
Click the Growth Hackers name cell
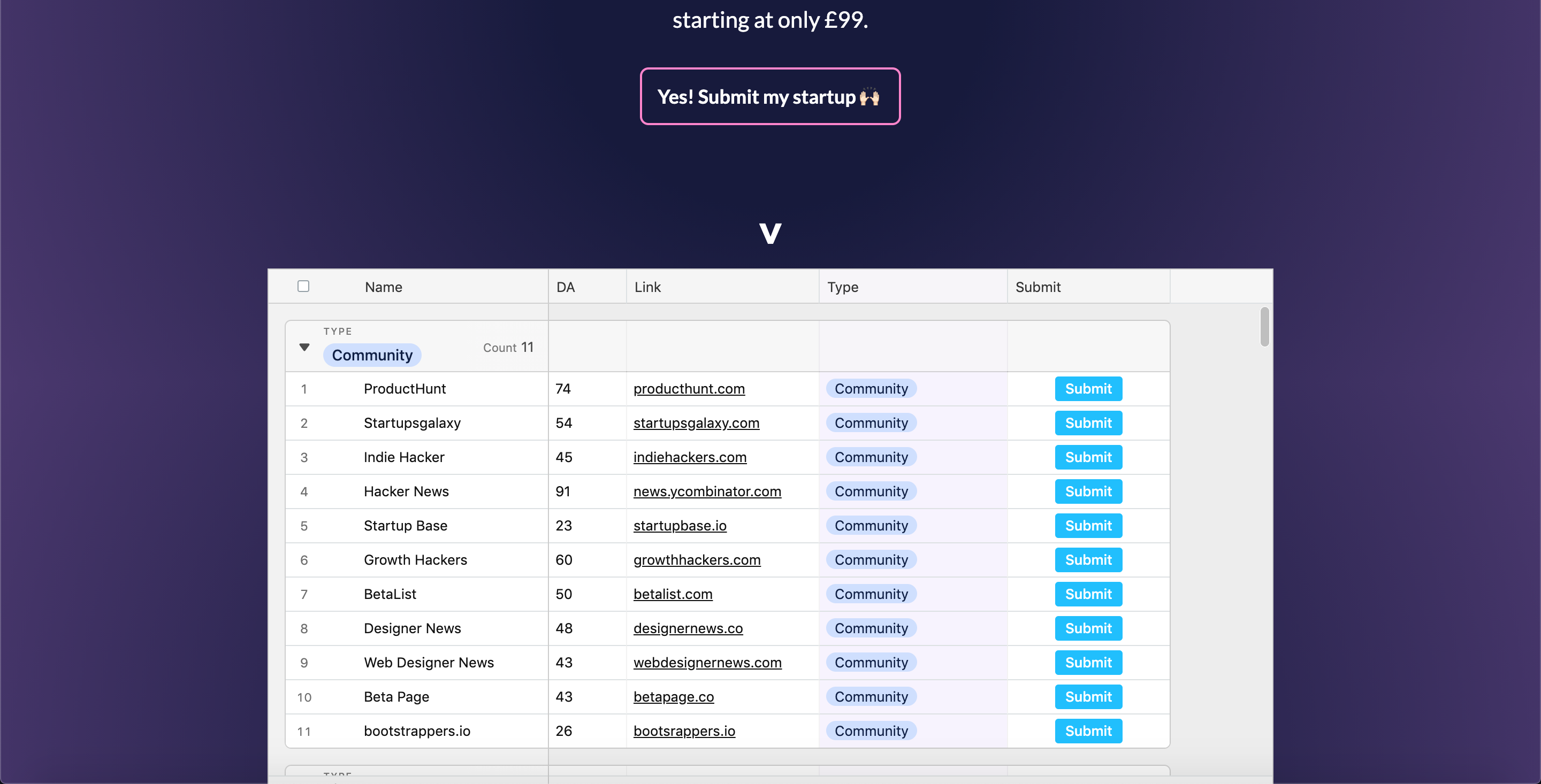pyautogui.click(x=415, y=560)
